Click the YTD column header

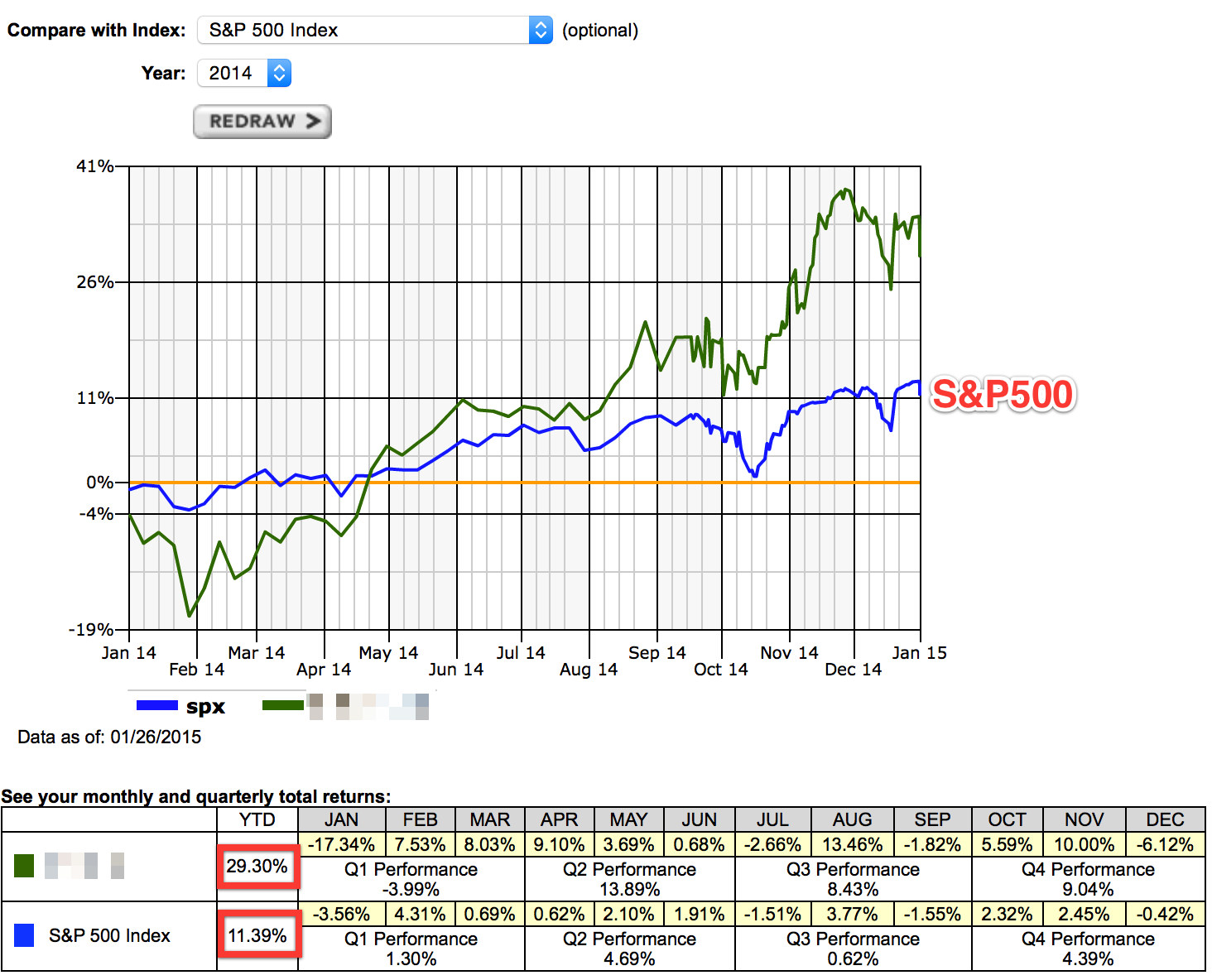257,819
